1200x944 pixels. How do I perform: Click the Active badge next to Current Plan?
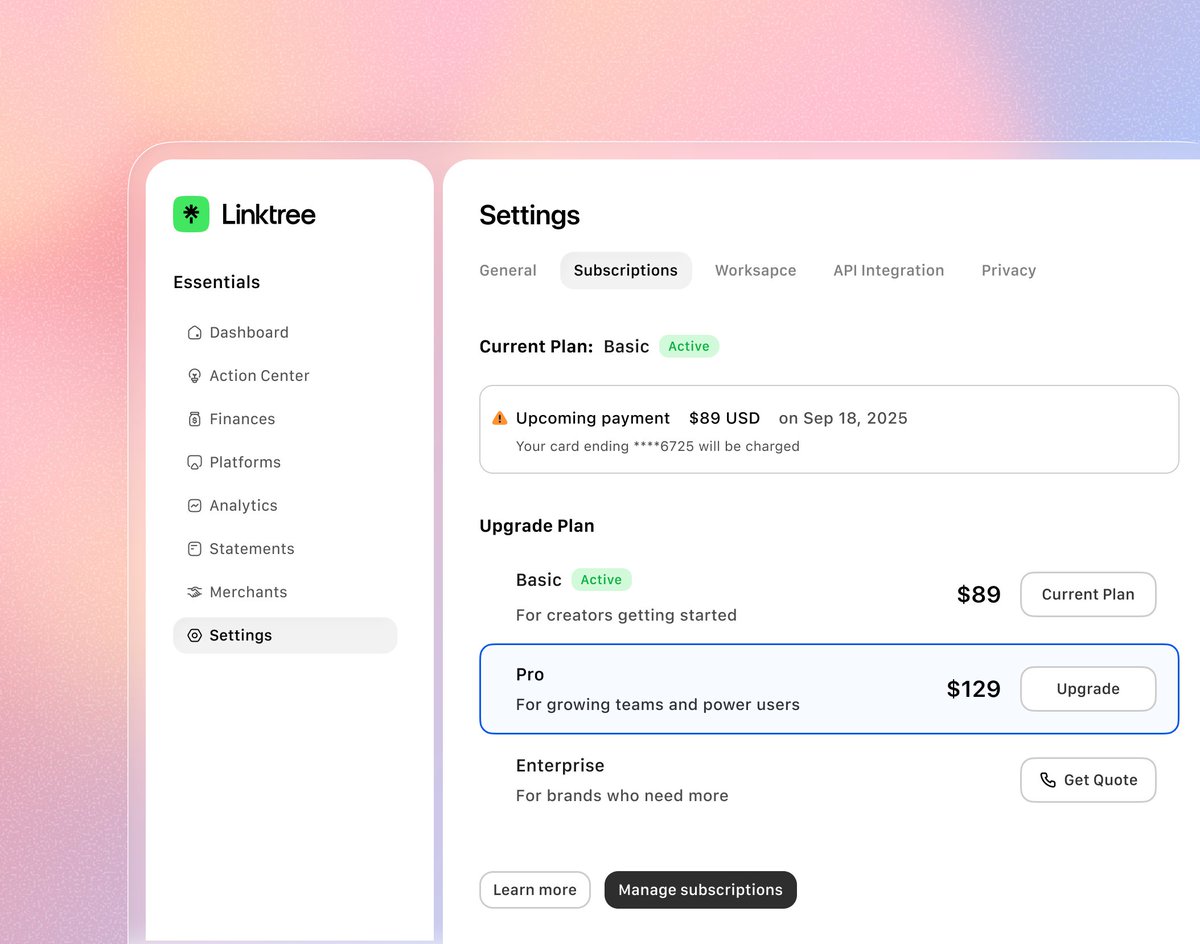click(x=689, y=347)
